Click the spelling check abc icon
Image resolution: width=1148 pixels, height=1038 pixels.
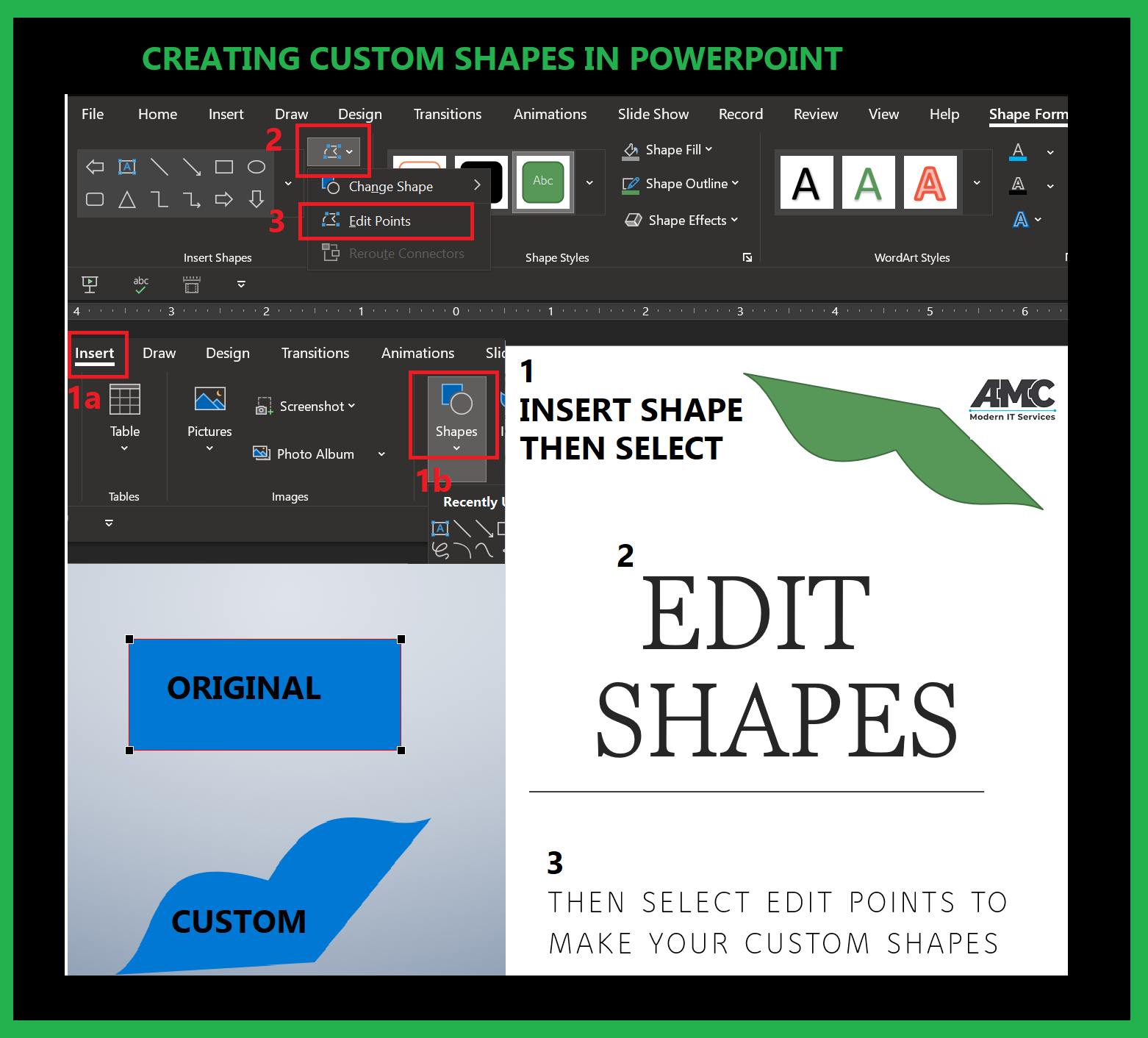click(x=140, y=284)
